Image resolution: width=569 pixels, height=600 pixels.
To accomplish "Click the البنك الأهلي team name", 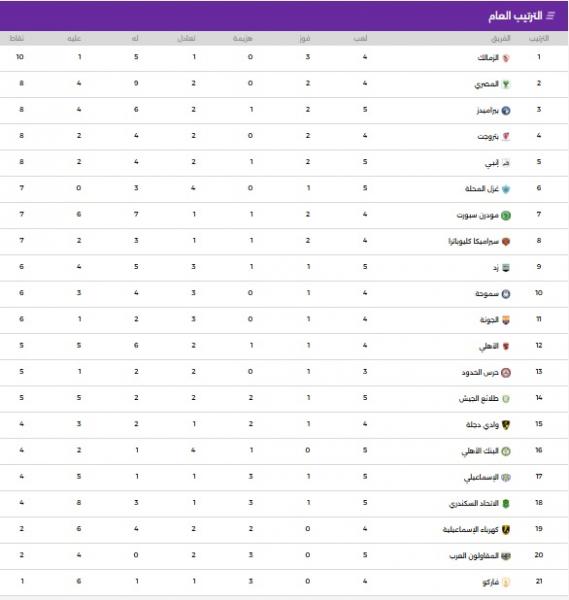I will pos(480,451).
